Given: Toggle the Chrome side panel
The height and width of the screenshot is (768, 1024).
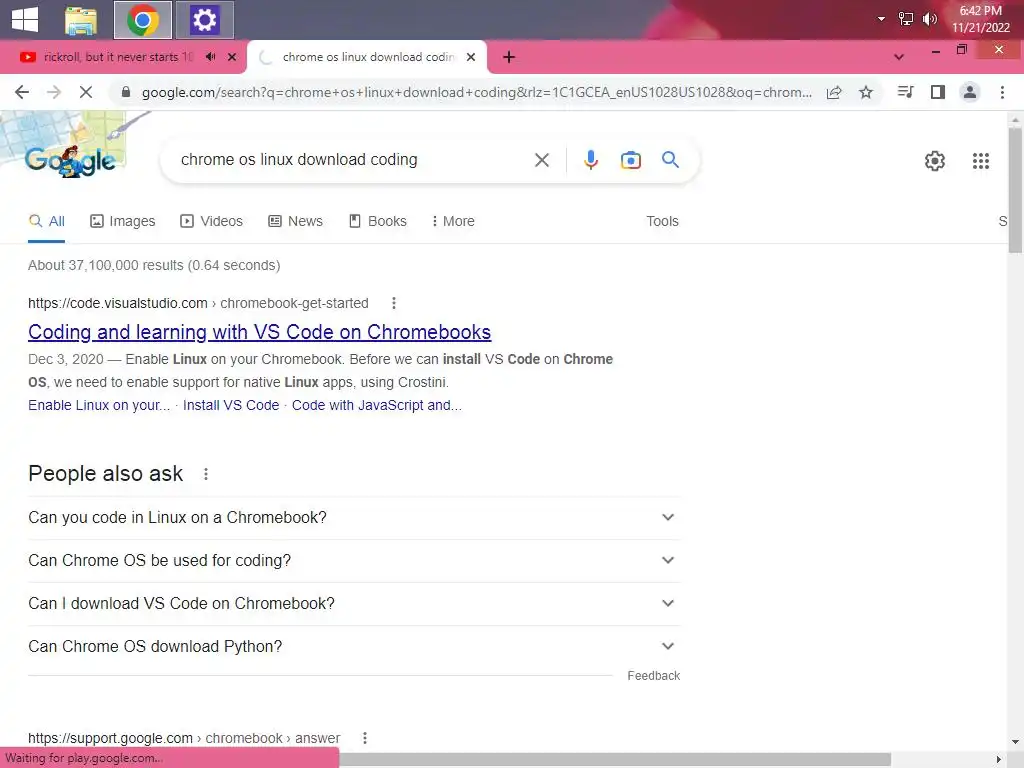Looking at the screenshot, I should point(938,92).
